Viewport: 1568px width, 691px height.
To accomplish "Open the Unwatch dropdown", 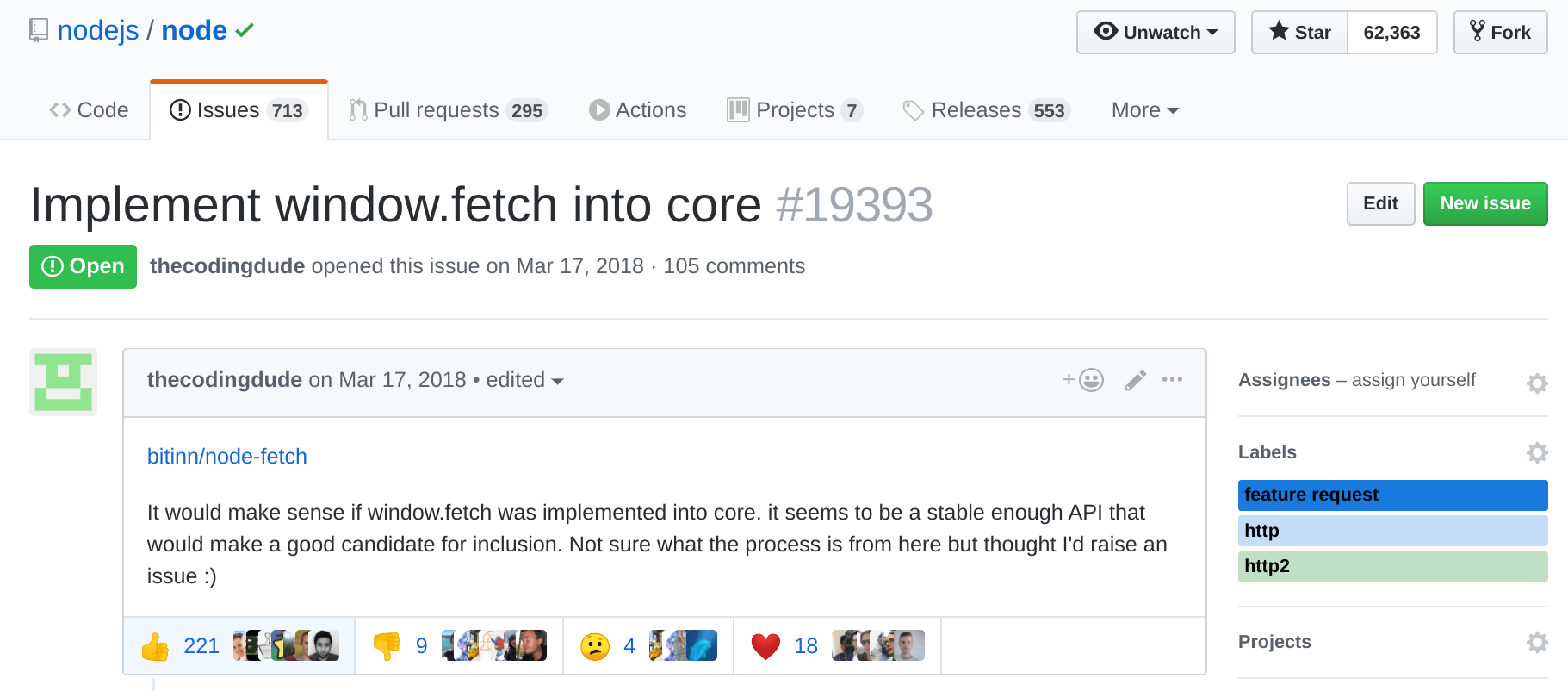I will (1156, 33).
